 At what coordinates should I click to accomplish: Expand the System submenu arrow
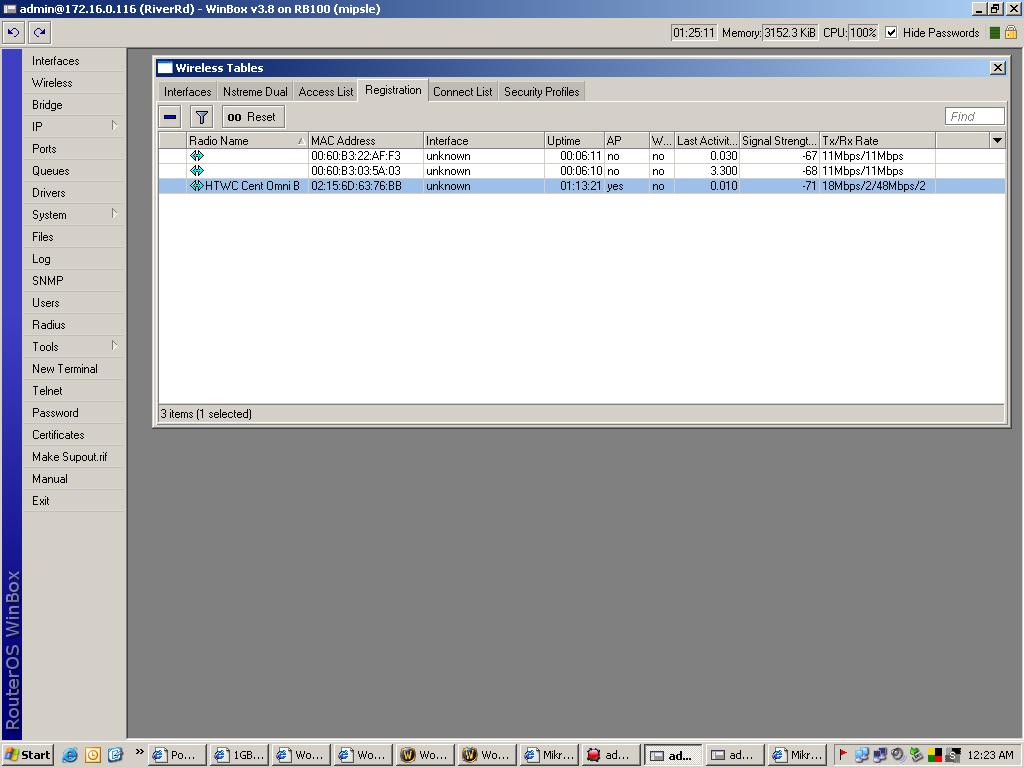pyautogui.click(x=114, y=214)
